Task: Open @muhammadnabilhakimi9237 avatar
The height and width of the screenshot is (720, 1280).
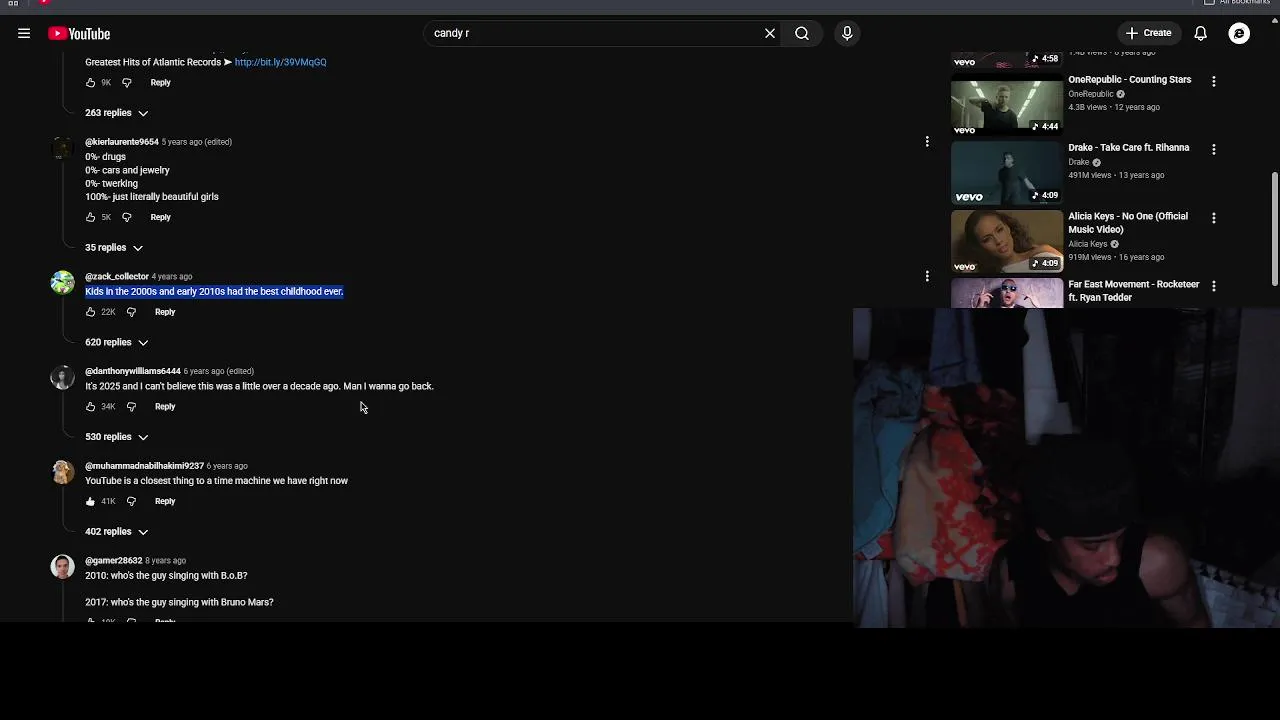Action: click(x=63, y=472)
